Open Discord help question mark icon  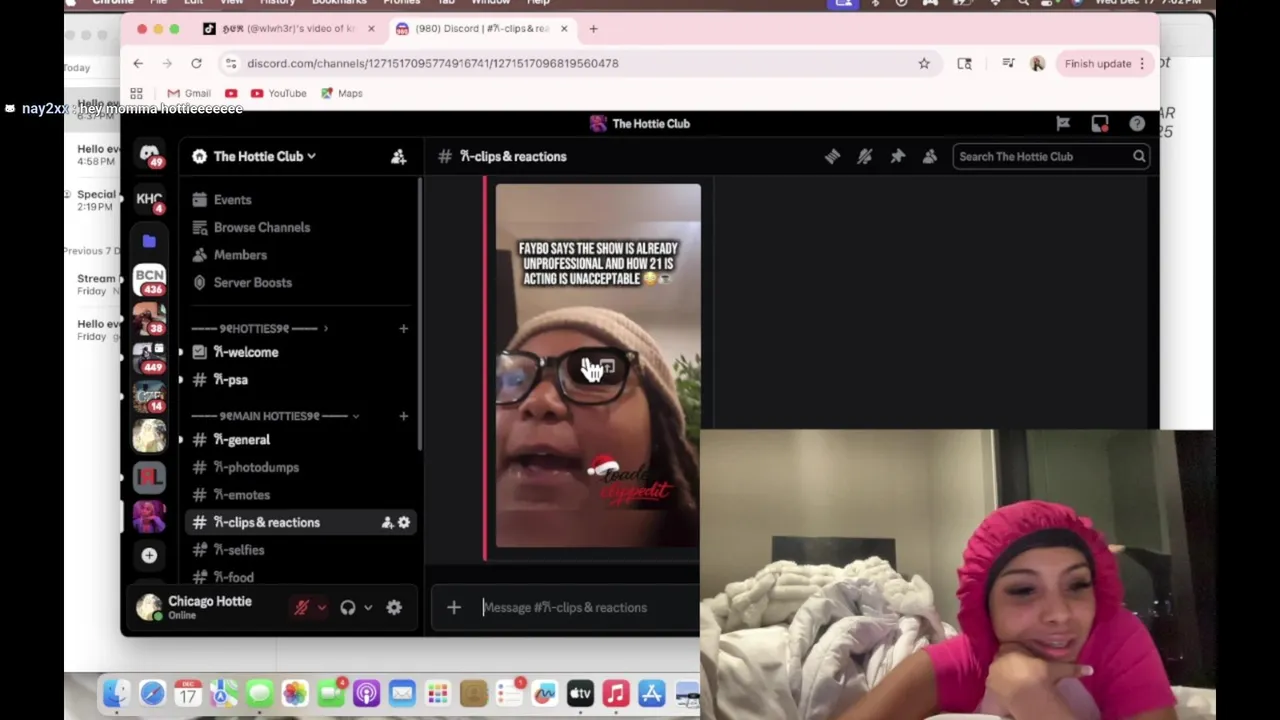(1137, 123)
